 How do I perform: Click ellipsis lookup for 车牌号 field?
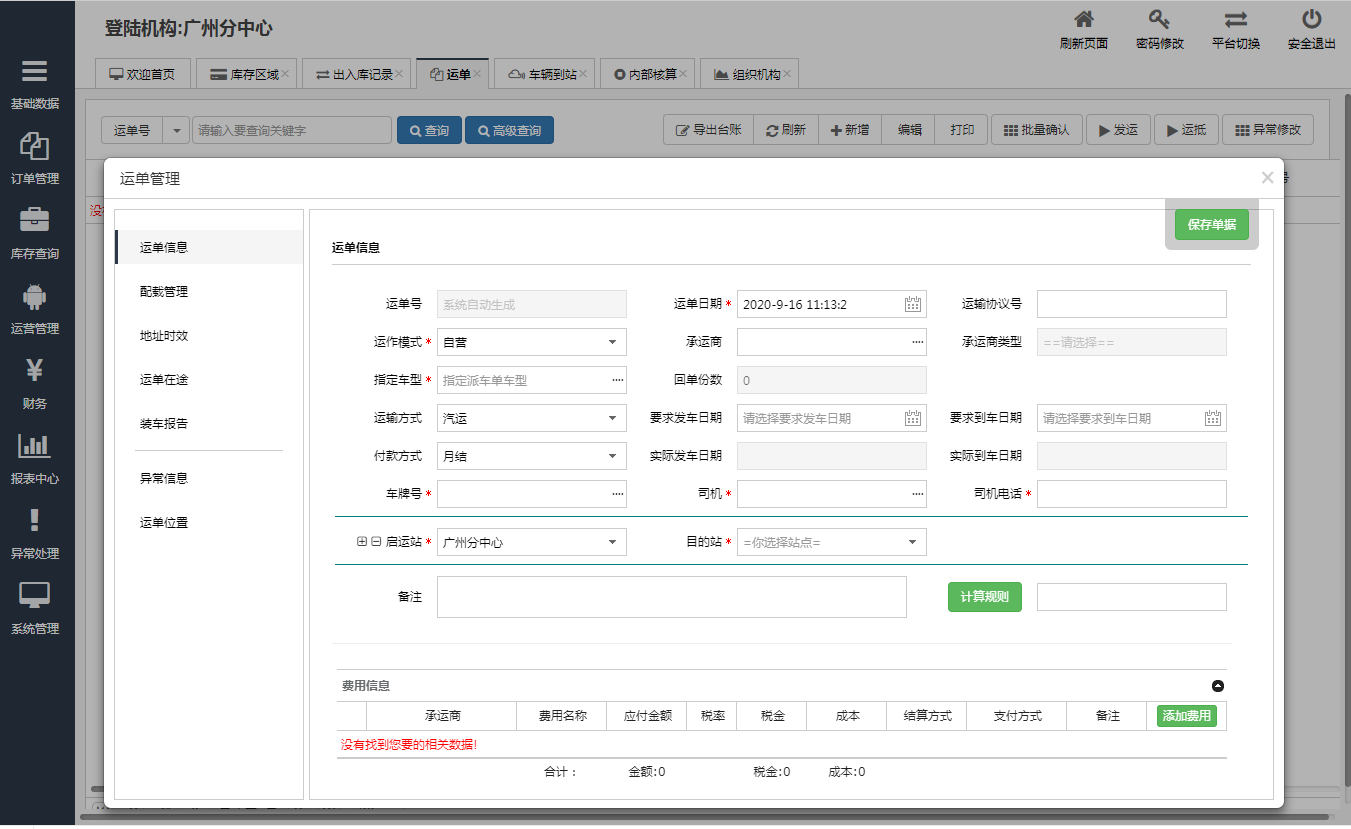(617, 494)
